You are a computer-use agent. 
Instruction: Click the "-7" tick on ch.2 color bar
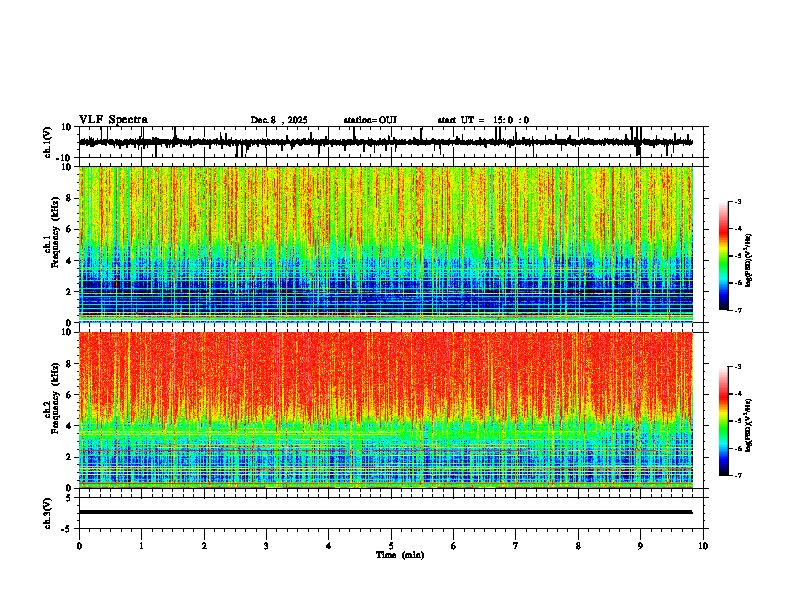pyautogui.click(x=738, y=475)
